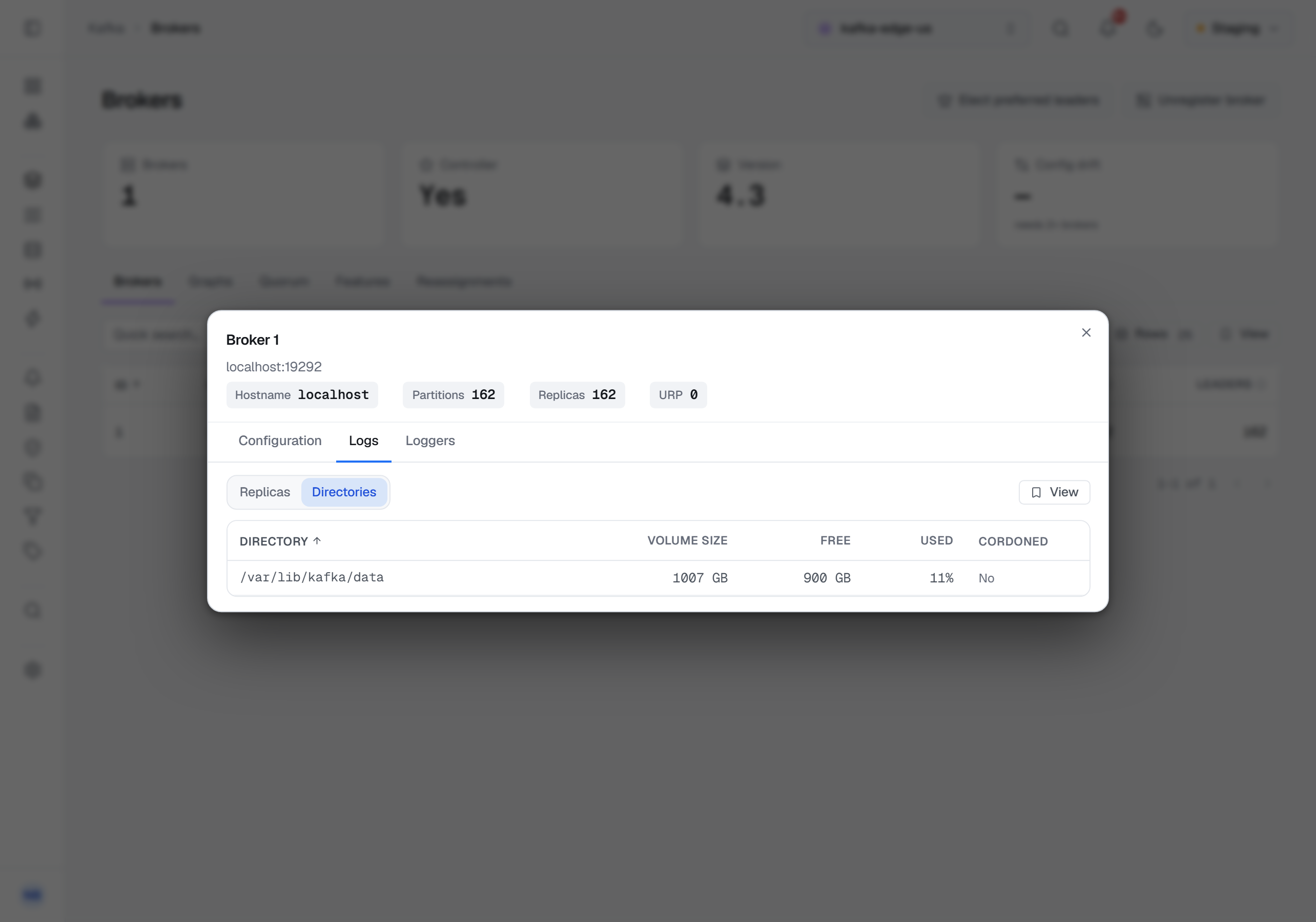This screenshot has height=922, width=1316.
Task: Click the 11% used value
Action: [x=941, y=578]
